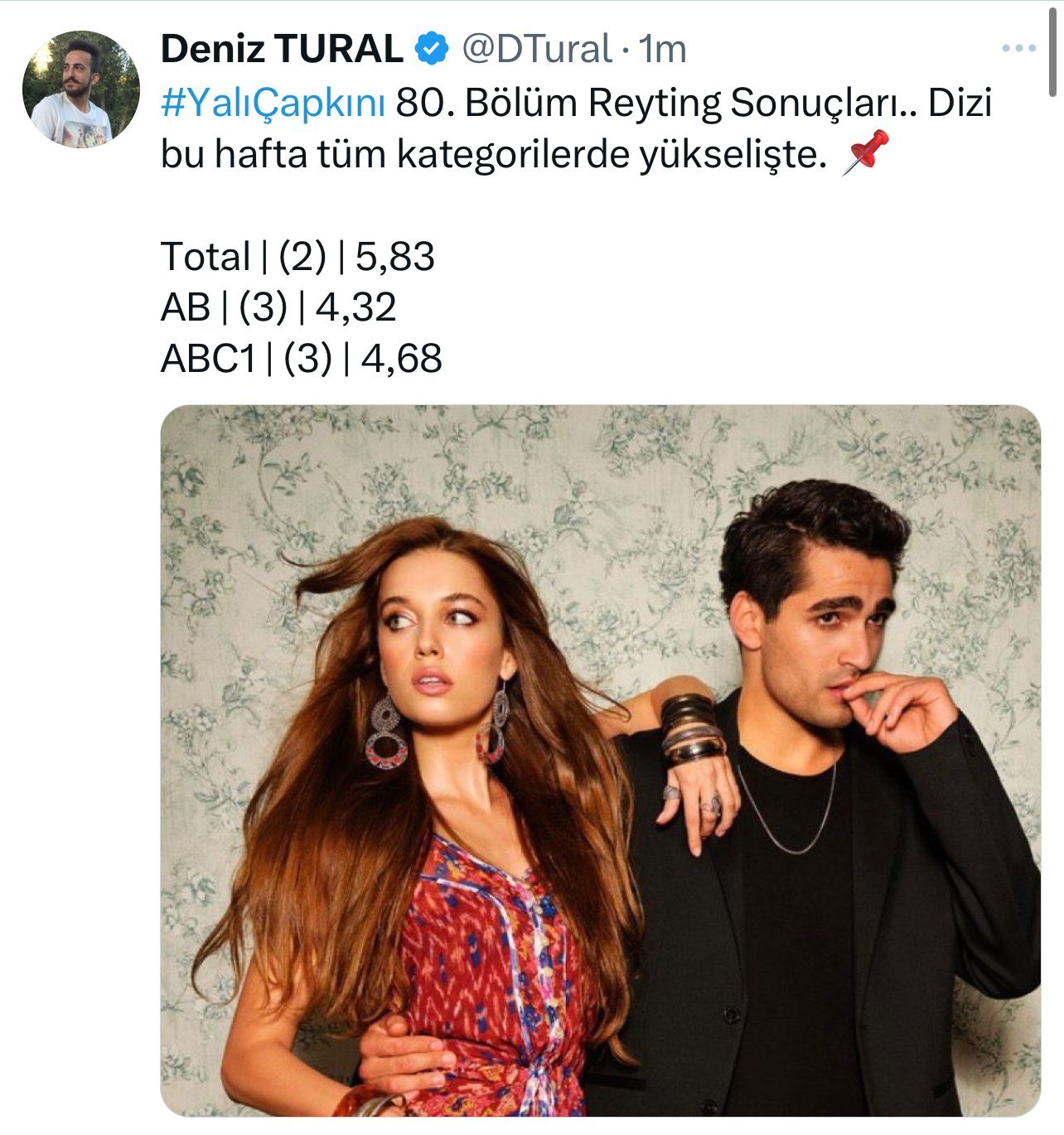Click the "1m" tweet timestamp
Screen dimensions: 1064x1135
663,50
